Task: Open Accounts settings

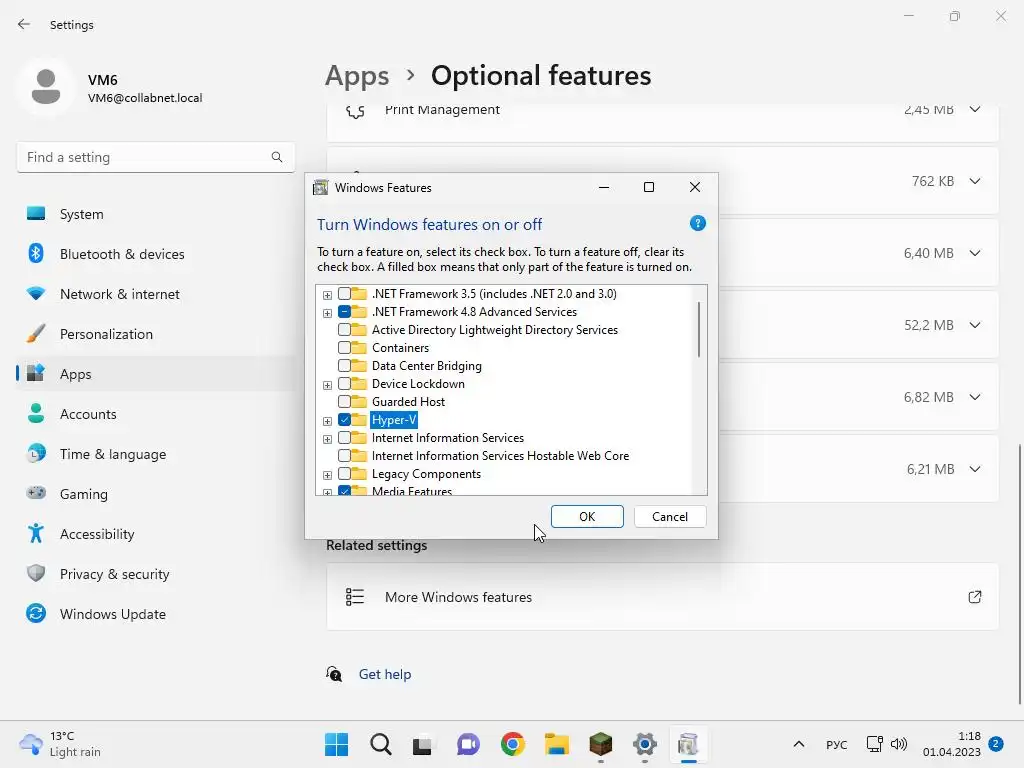Action: 155,414
